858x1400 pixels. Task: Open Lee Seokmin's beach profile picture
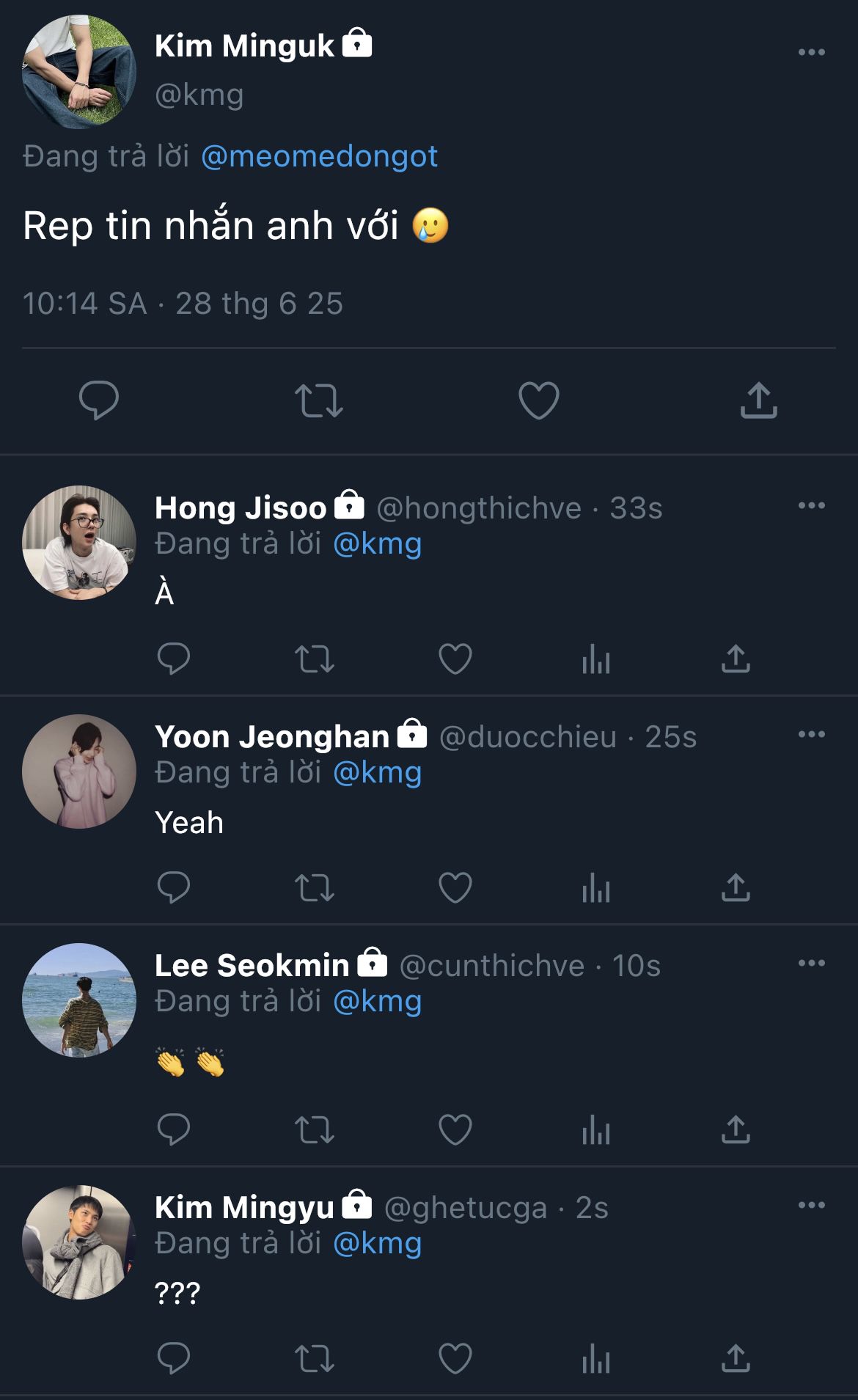tap(79, 1000)
